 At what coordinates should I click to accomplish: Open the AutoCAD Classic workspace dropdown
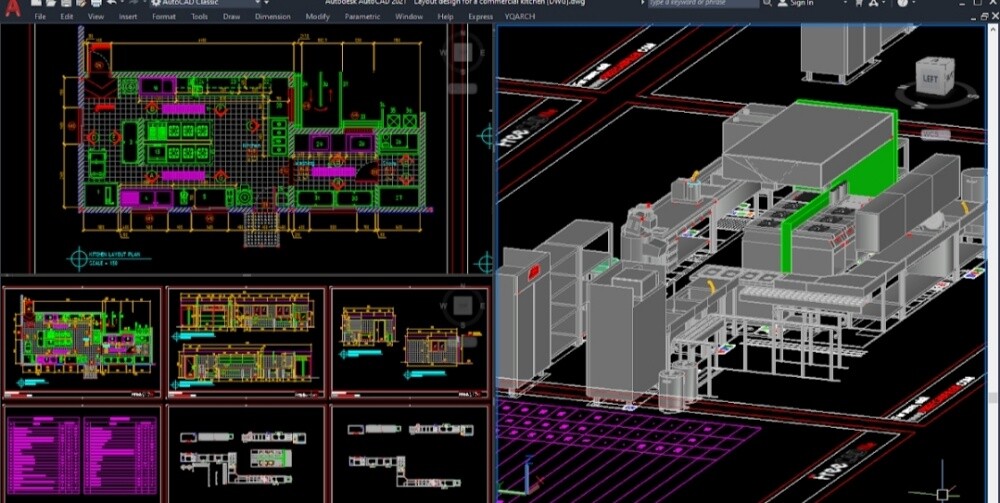coord(259,3)
